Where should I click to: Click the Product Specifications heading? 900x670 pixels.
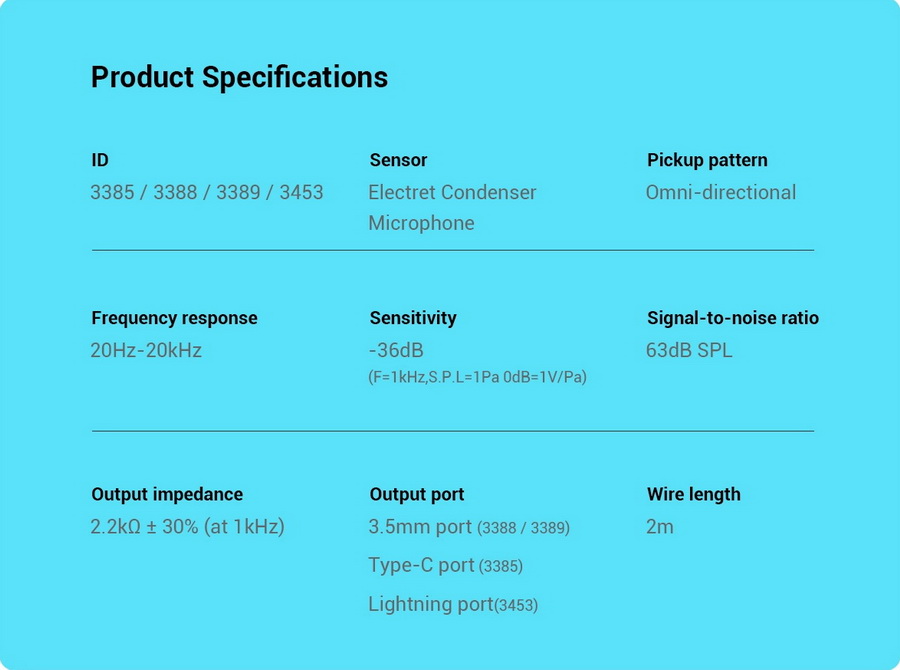239,78
